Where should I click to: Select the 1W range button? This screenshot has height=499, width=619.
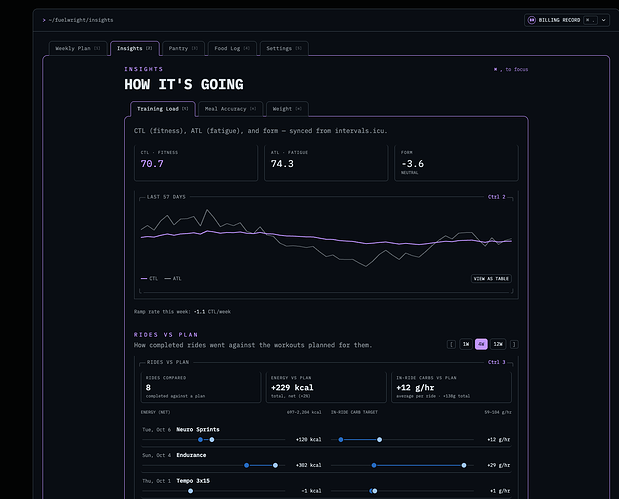click(466, 344)
